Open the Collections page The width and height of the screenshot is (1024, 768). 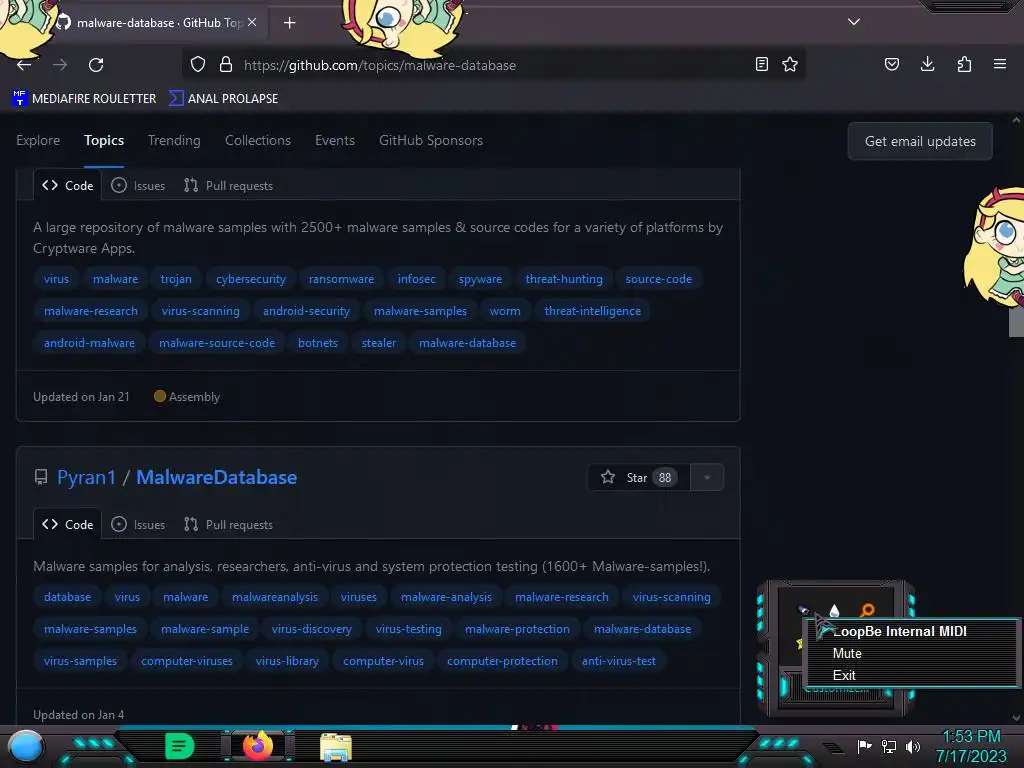pos(258,140)
